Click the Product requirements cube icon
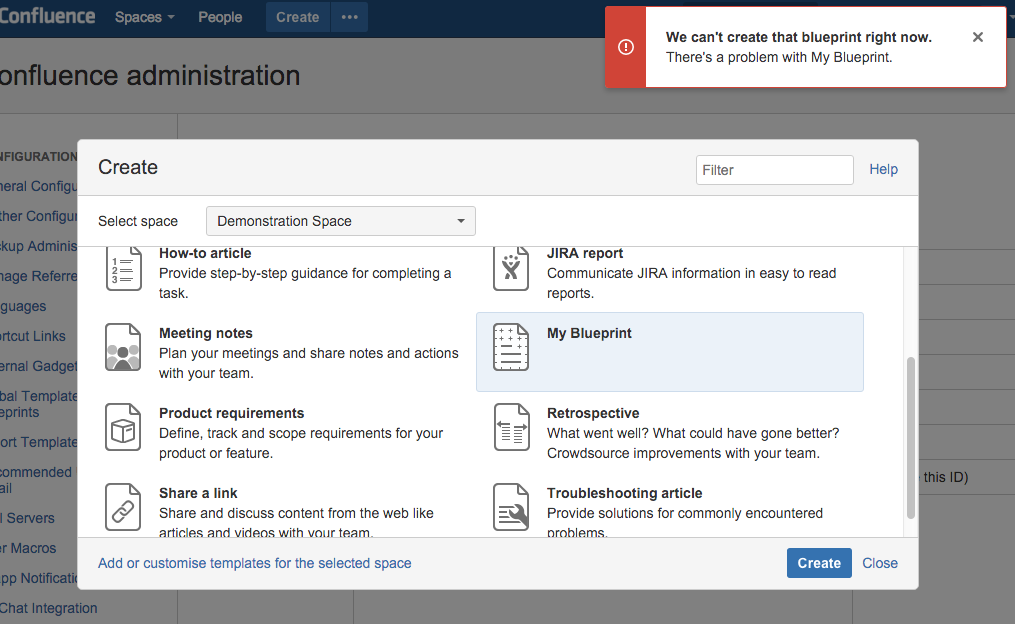 (x=123, y=427)
